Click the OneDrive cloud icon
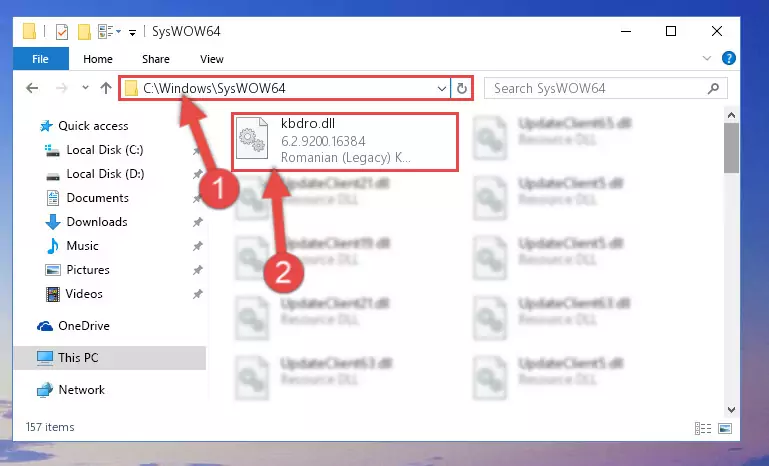 (x=45, y=326)
